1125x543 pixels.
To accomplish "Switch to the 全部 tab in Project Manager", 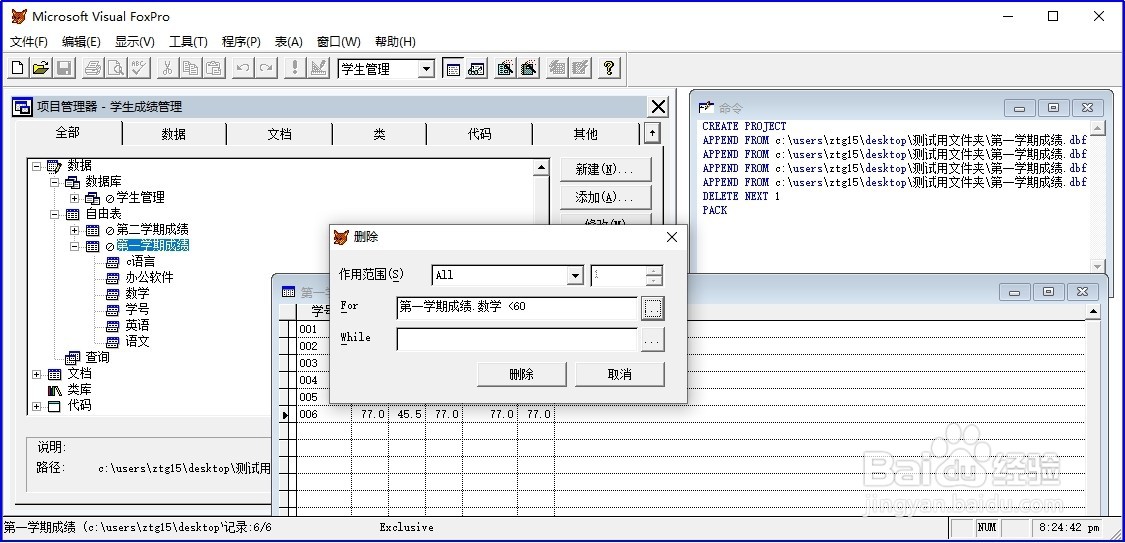I will [x=68, y=133].
